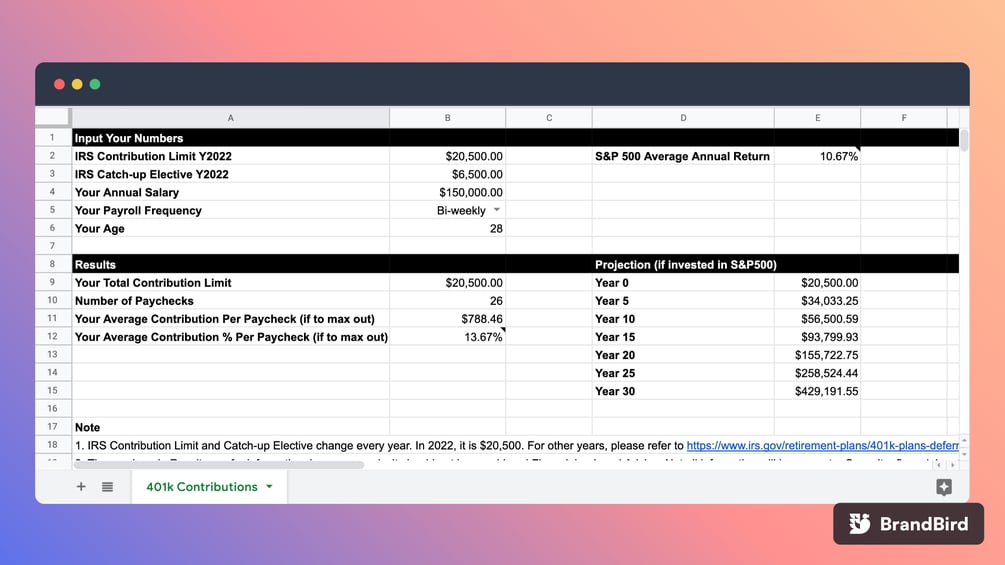Click the select-all corner box
Image resolution: width=1005 pixels, height=565 pixels.
53,117
